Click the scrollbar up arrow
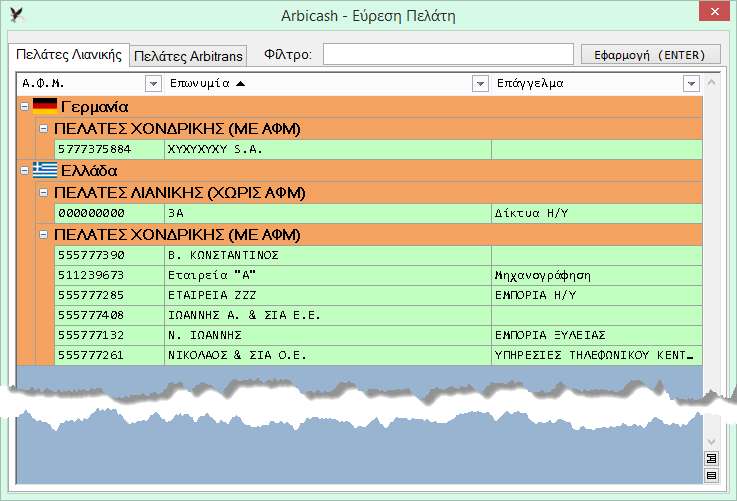737x501 pixels. coord(712,83)
